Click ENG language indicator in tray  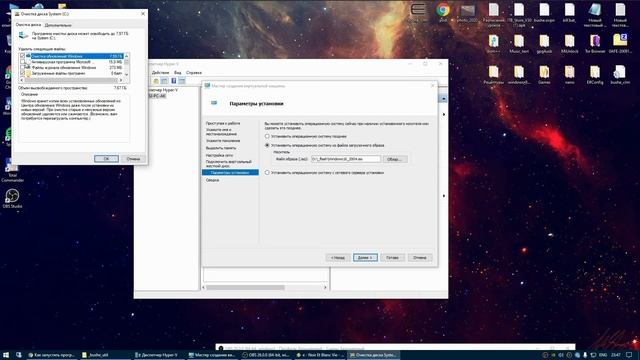(x=602, y=355)
